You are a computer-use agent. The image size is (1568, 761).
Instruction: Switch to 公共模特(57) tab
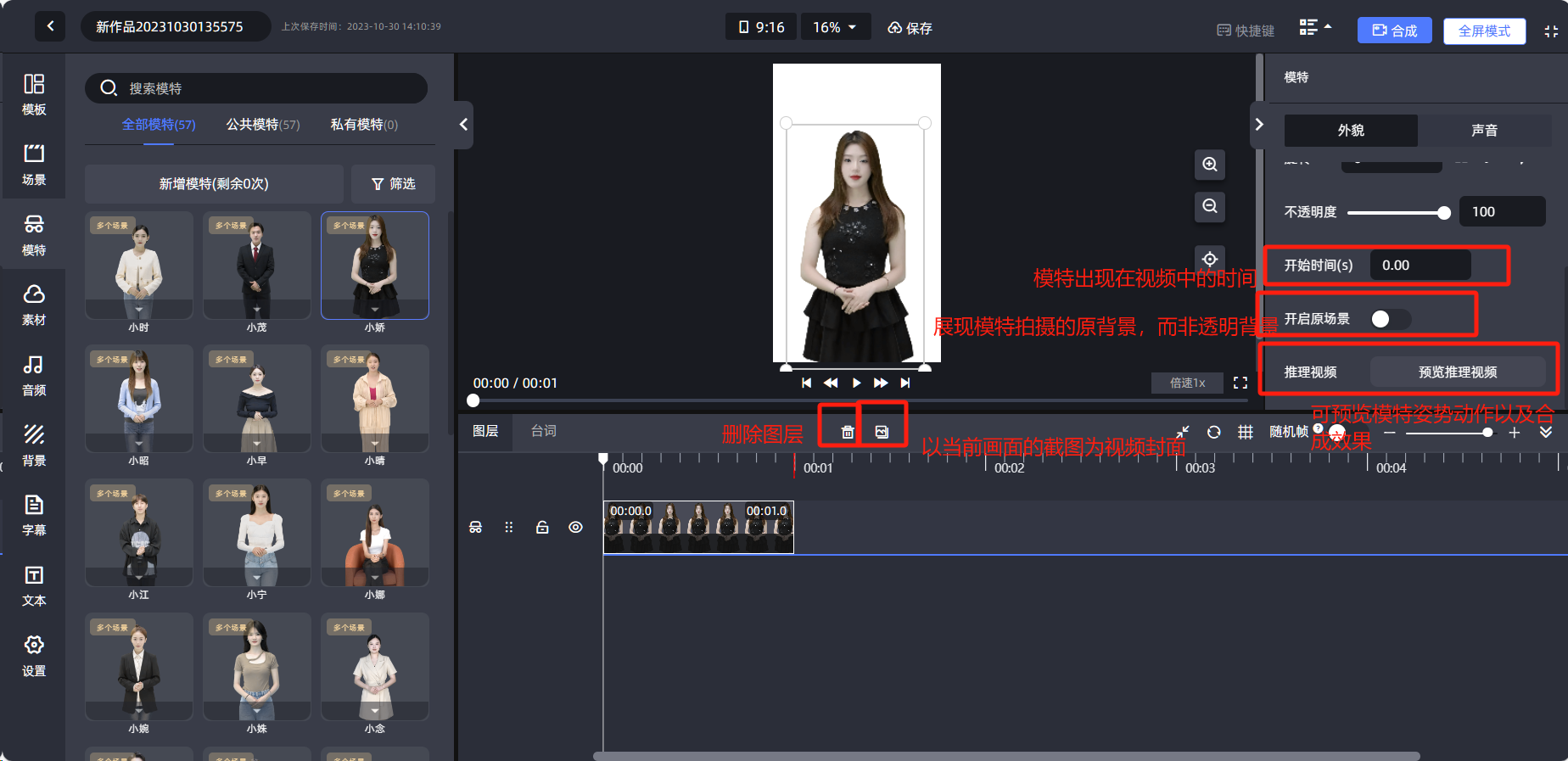coord(263,125)
